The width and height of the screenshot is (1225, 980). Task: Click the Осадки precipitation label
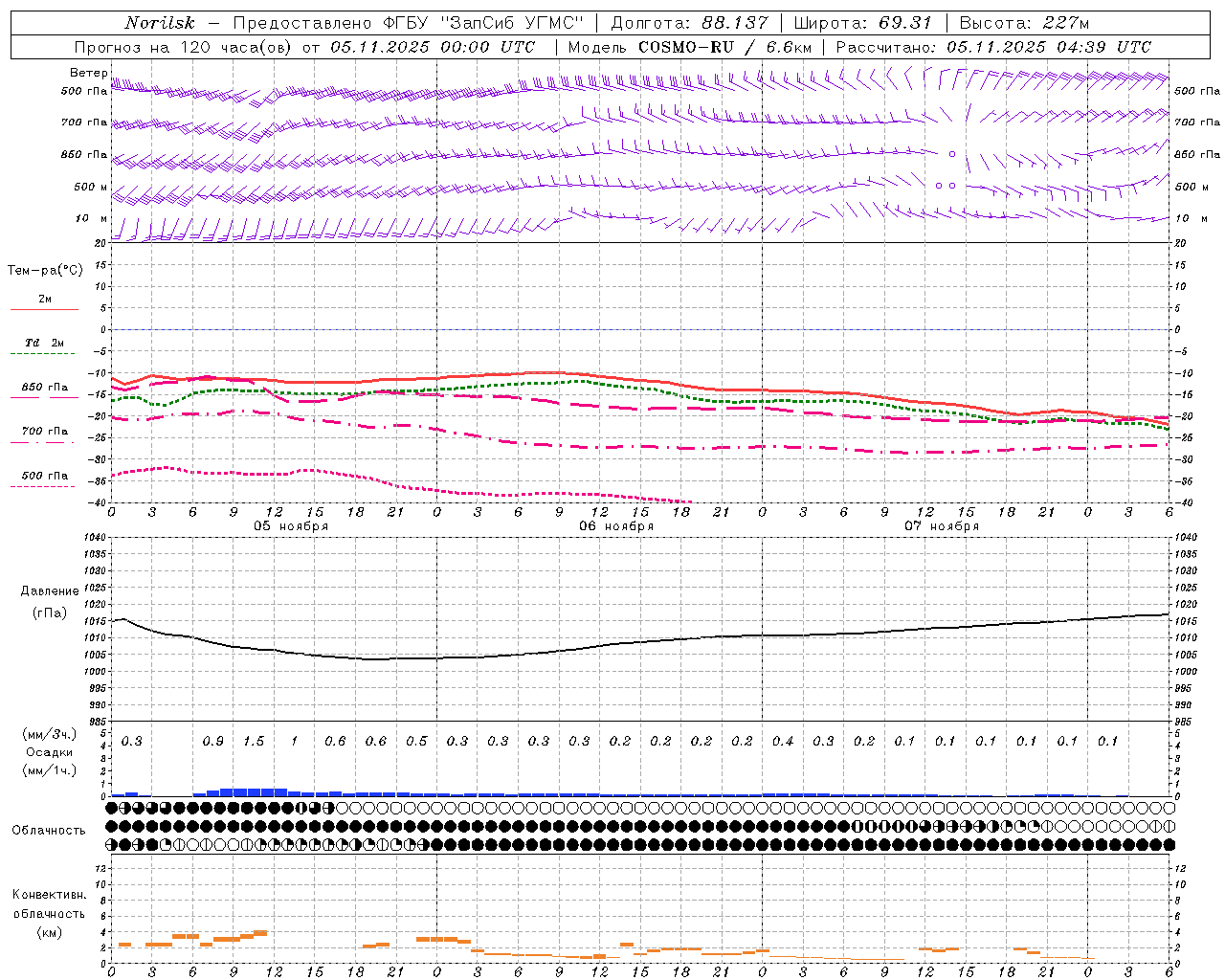[50, 752]
